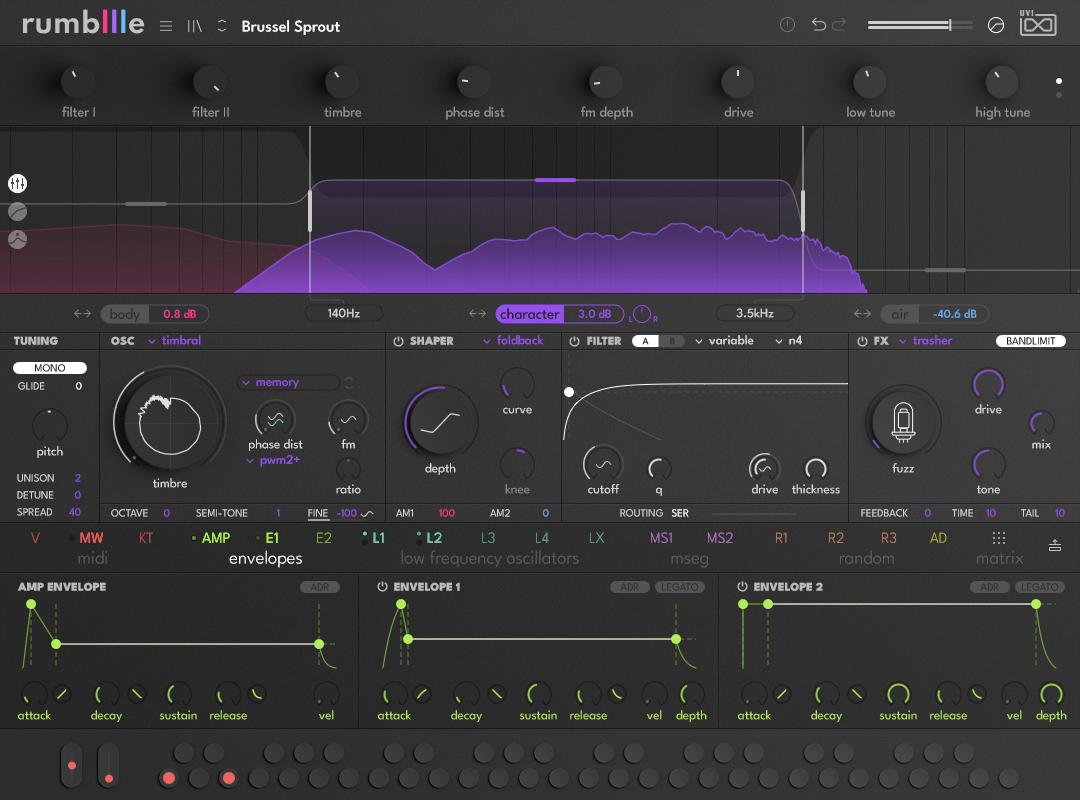Click the collapse panel icon beside matrix

[1055, 545]
